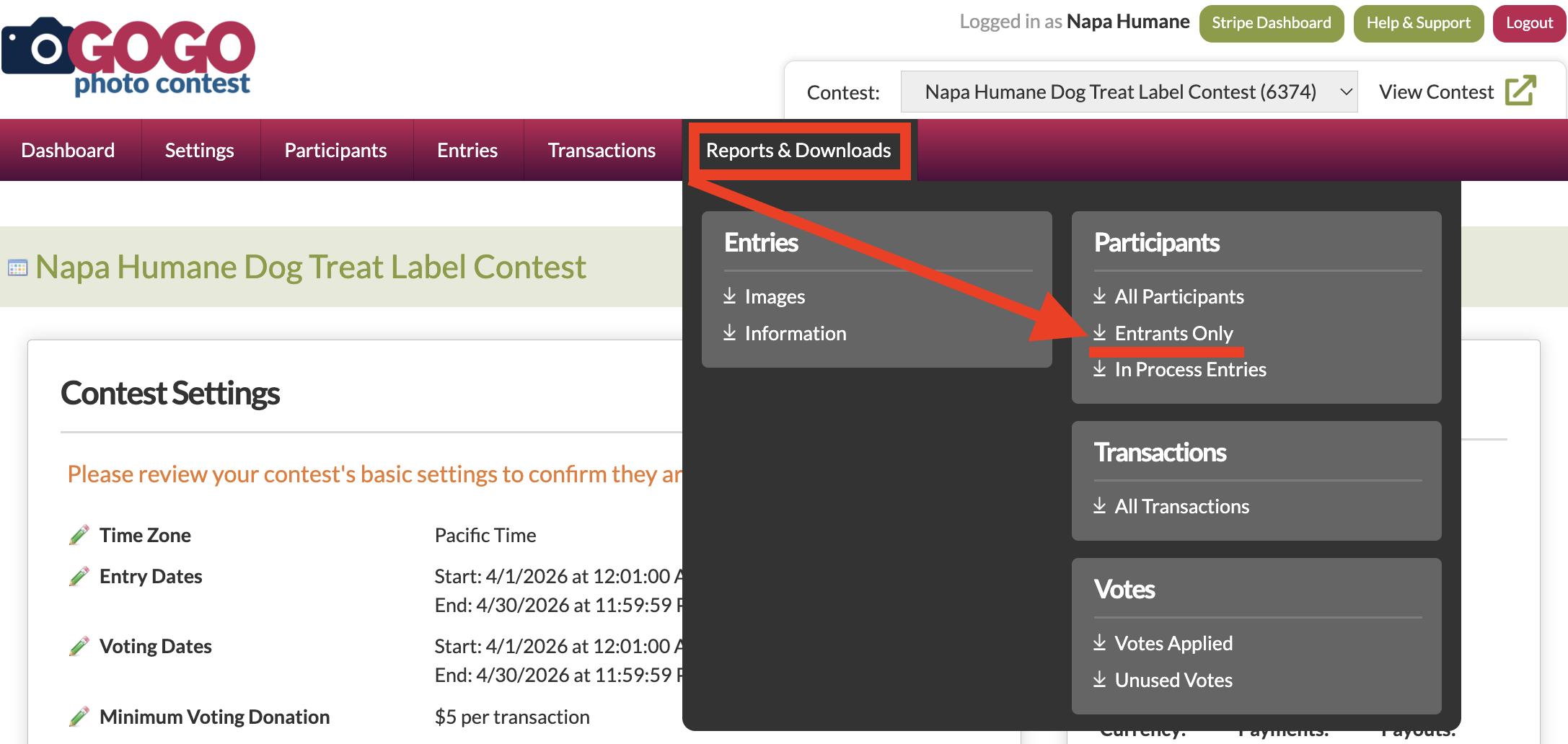
Task: Open the View Contest external link icon
Action: point(1520,91)
